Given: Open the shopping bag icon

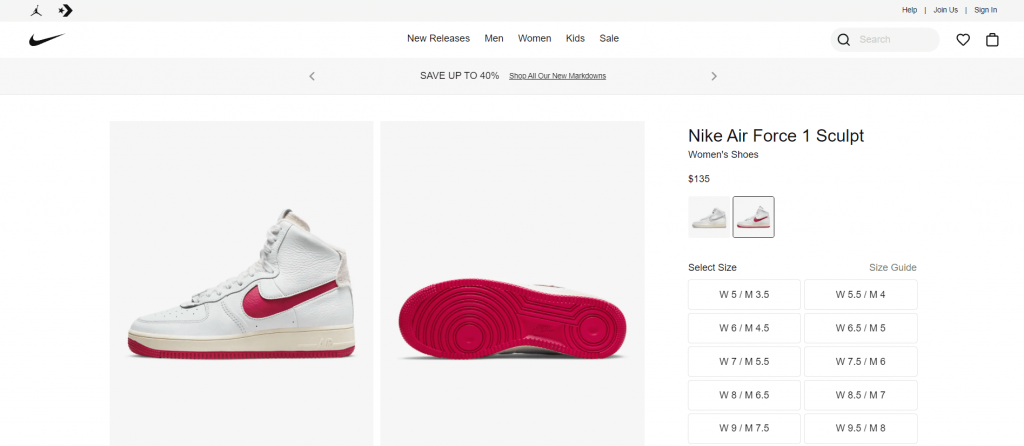Looking at the screenshot, I should tap(992, 40).
